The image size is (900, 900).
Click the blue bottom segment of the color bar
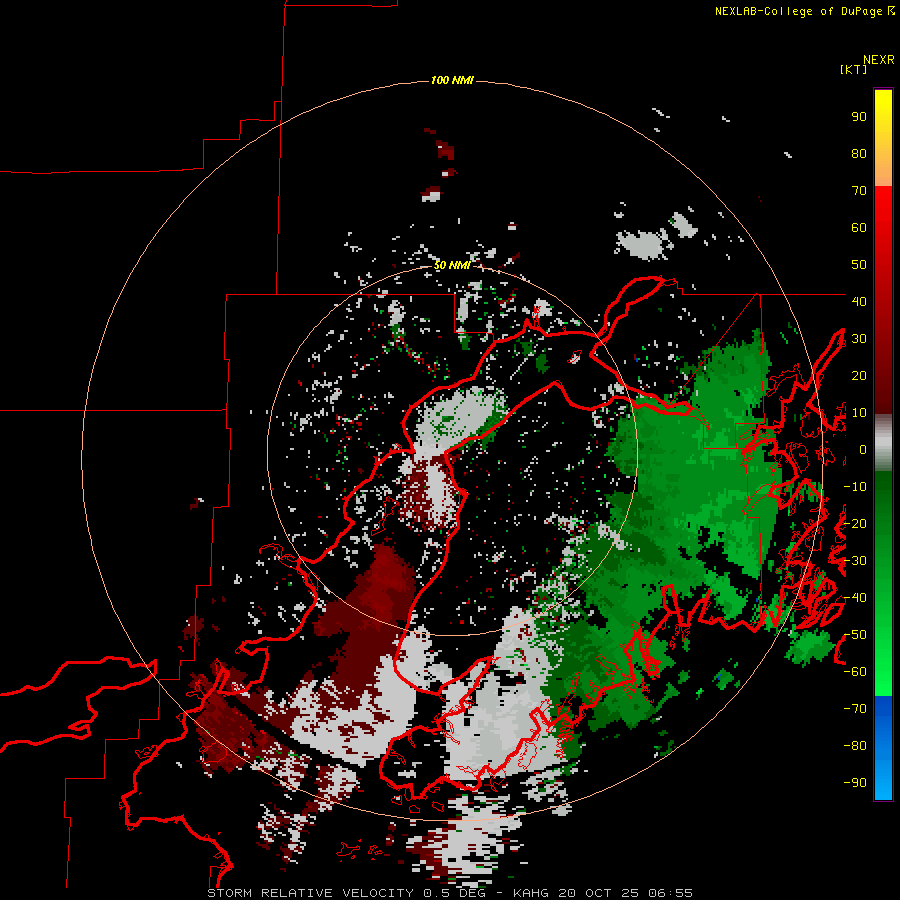pos(883,748)
